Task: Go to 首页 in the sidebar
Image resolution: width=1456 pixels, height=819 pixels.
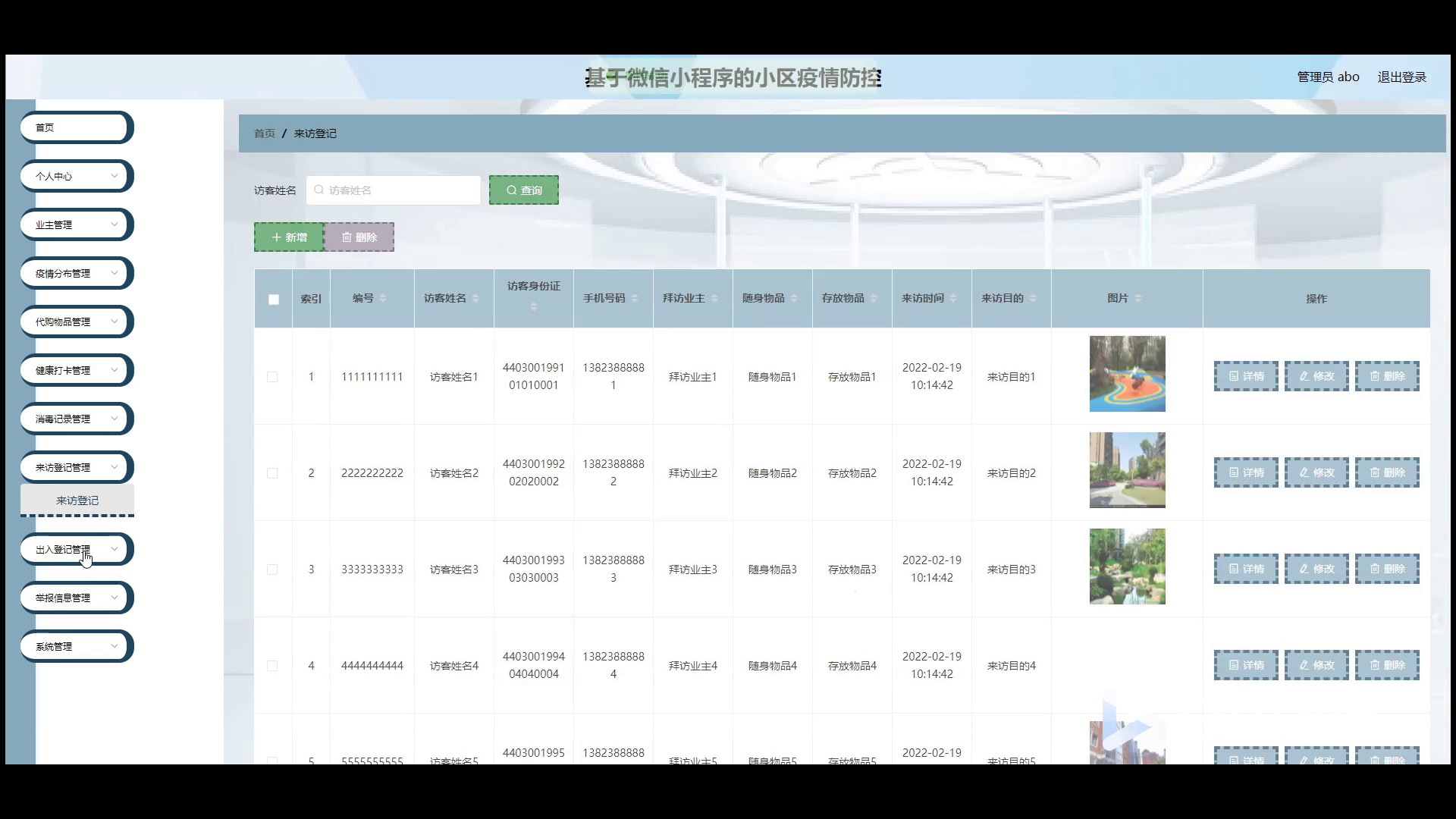Action: tap(77, 127)
